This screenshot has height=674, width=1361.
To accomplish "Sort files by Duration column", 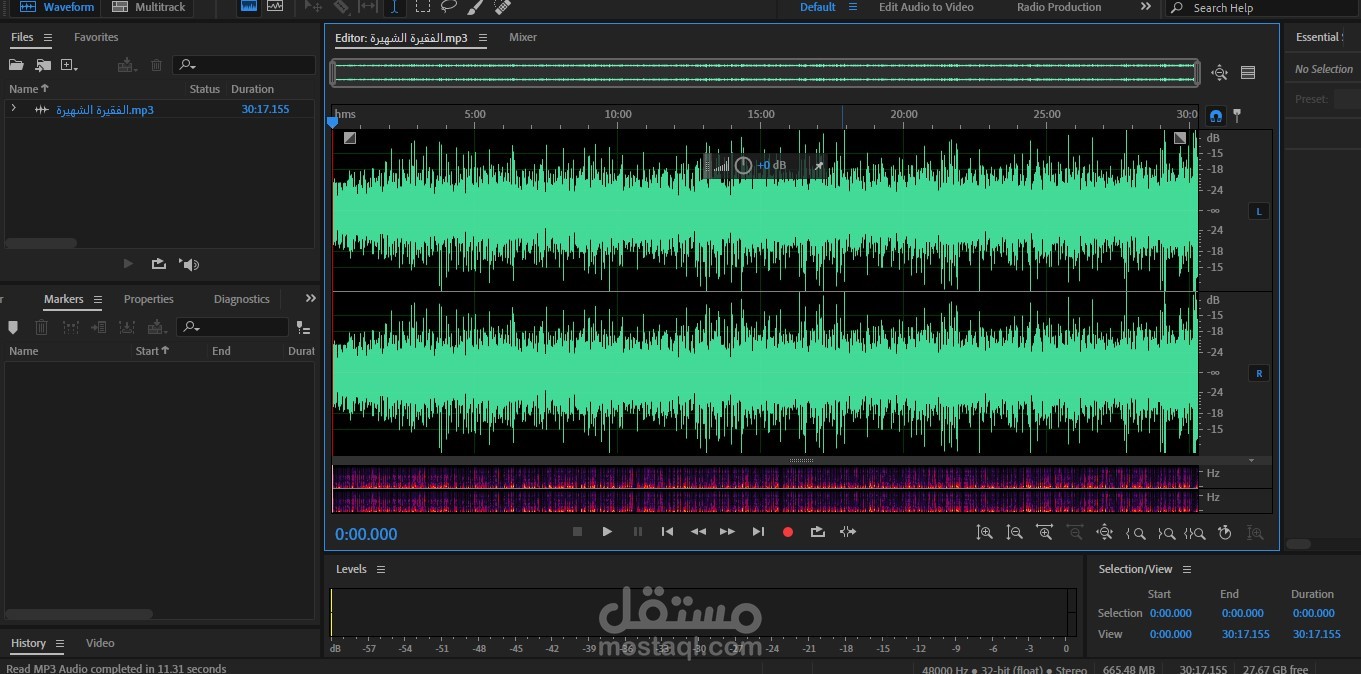I will (x=252, y=89).
